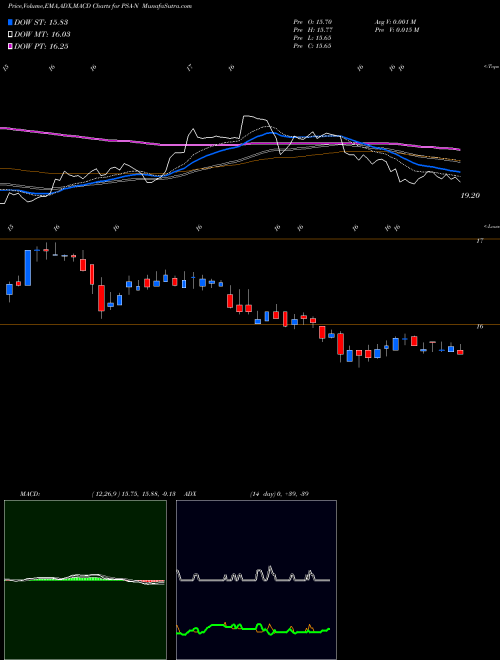The width and height of the screenshot is (500, 660).
Task: Click the '<Tops' label at right edge
Action: pos(492,67)
